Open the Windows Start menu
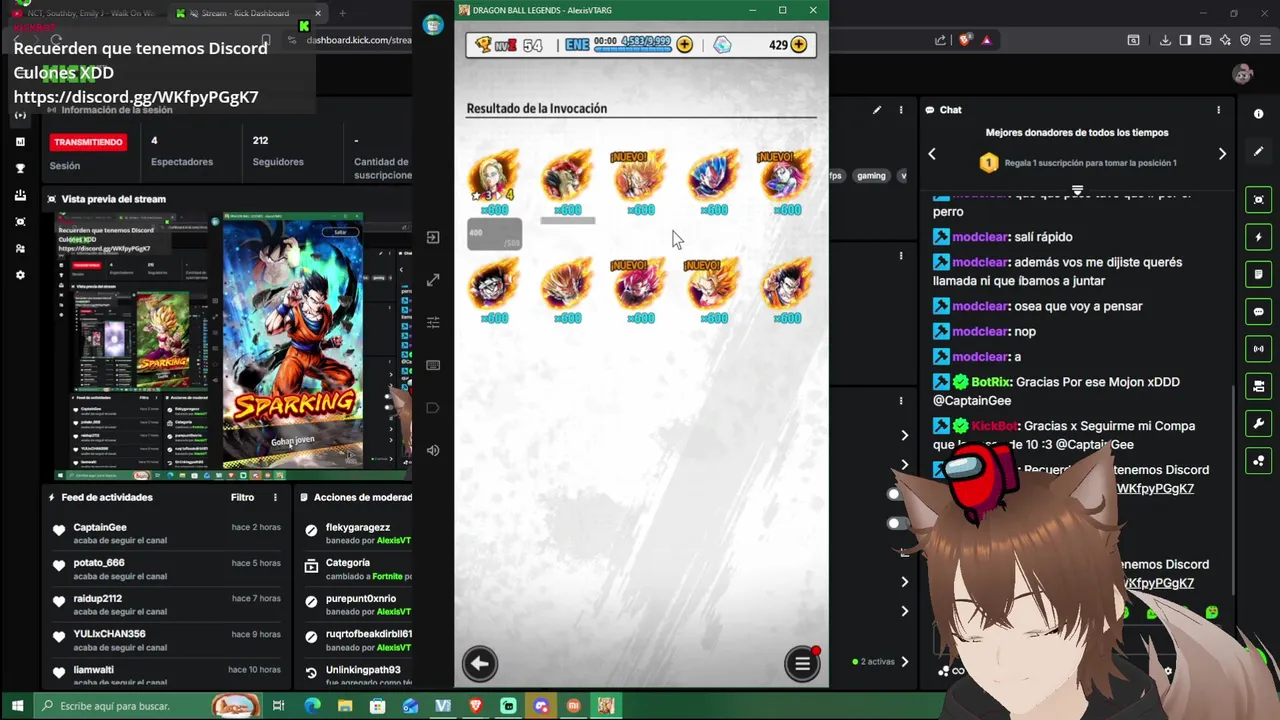The image size is (1280, 720). (16, 706)
